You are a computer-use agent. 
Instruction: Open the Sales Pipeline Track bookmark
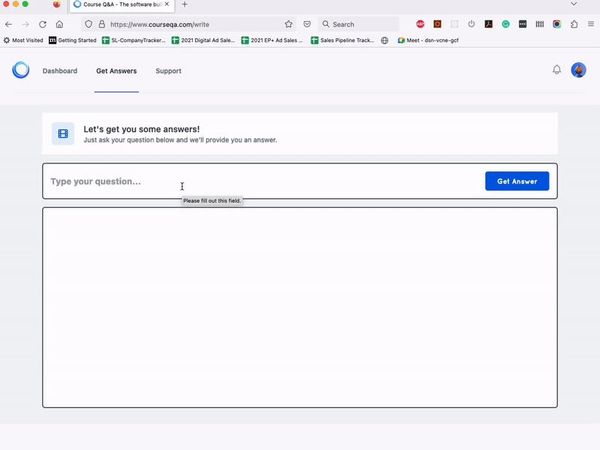click(342, 40)
